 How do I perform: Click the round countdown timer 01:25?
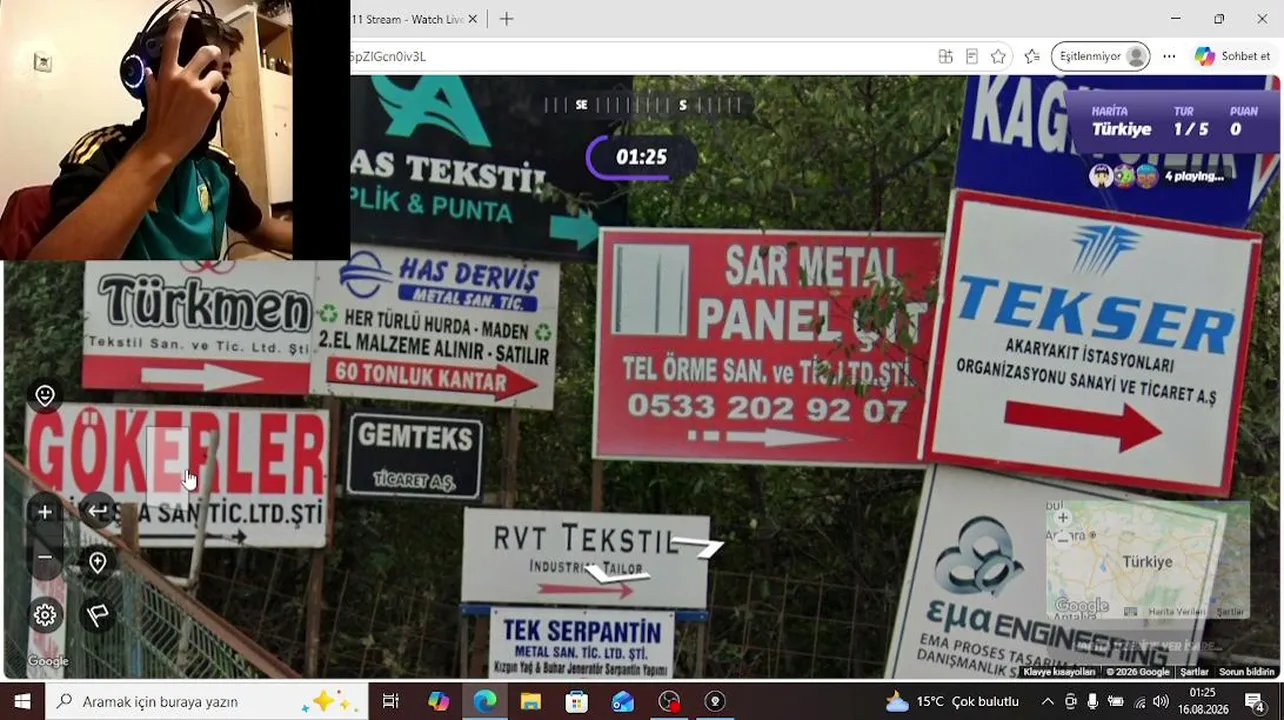click(x=640, y=157)
